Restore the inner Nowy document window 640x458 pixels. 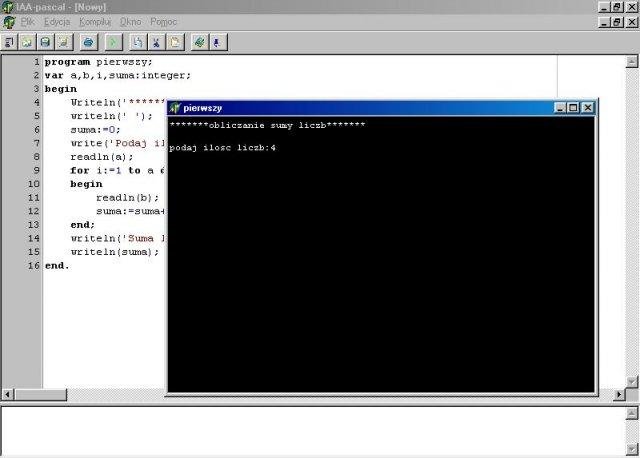pyautogui.click(x=617, y=22)
